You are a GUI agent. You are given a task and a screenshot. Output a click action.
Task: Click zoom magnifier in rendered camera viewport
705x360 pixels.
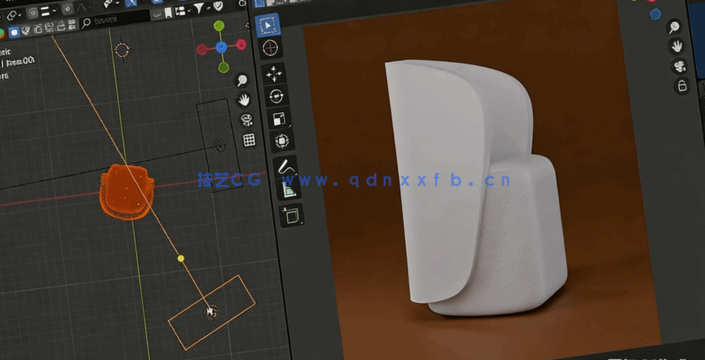tap(674, 27)
